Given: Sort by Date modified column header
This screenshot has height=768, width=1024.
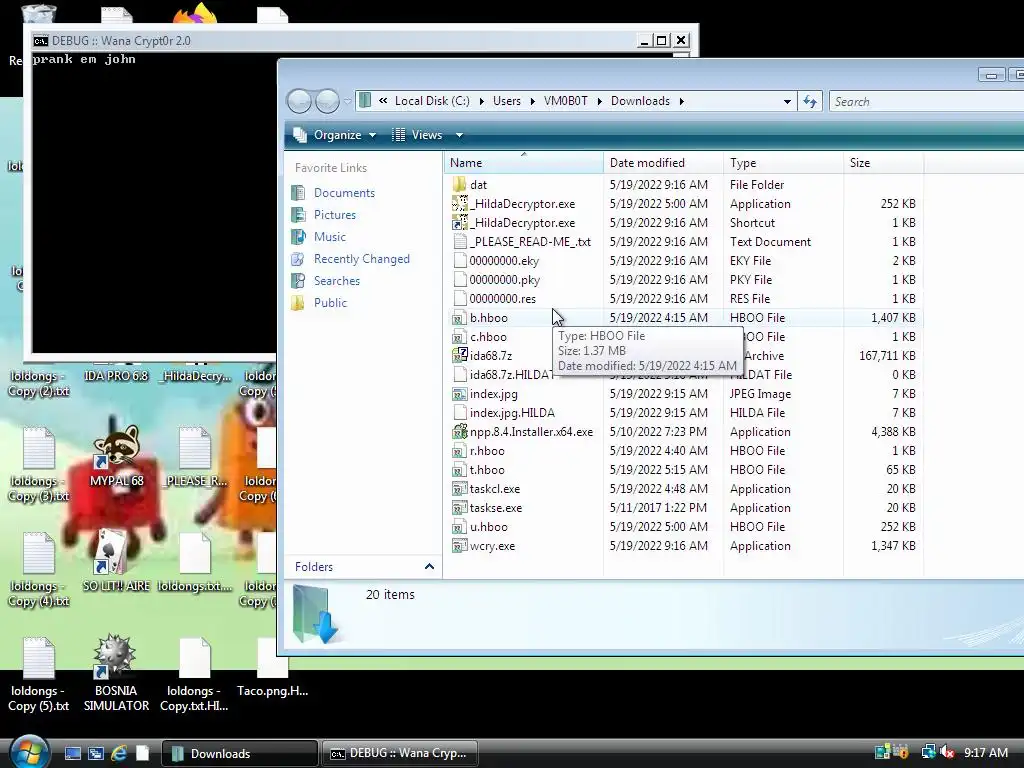Looking at the screenshot, I should pyautogui.click(x=664, y=163).
